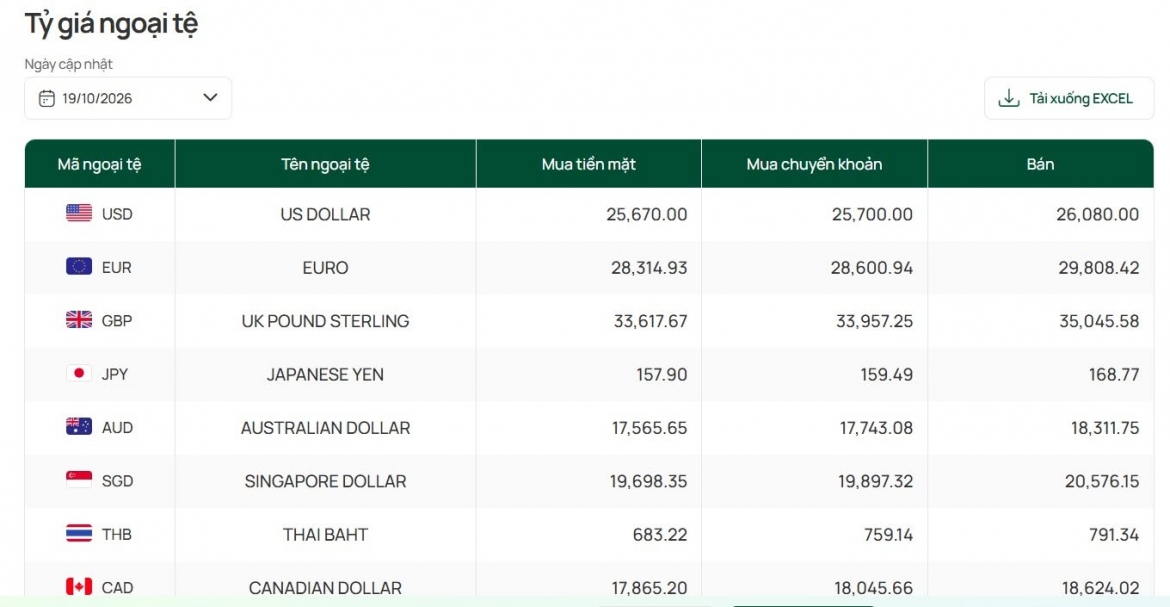Click the Tên ngoại tệ column header
The image size is (1170, 607).
(x=325, y=164)
